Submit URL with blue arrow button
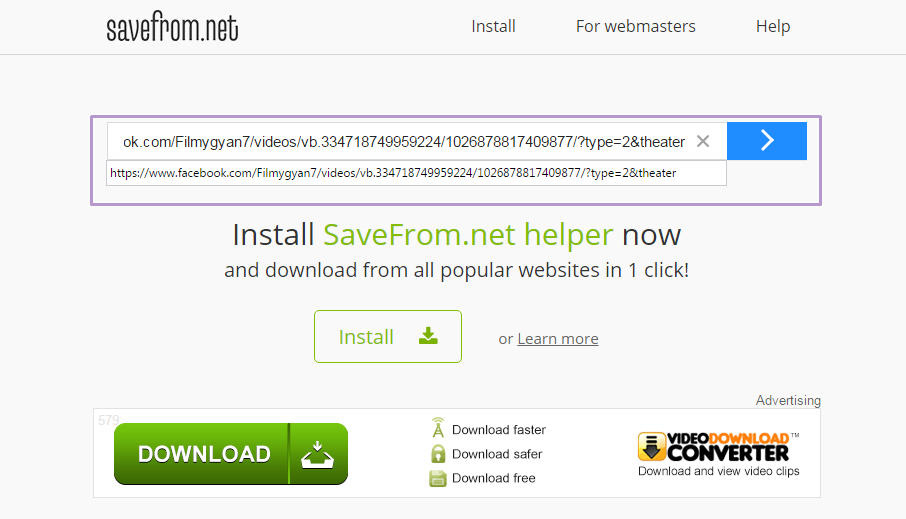Viewport: 906px width, 519px height. [767, 140]
